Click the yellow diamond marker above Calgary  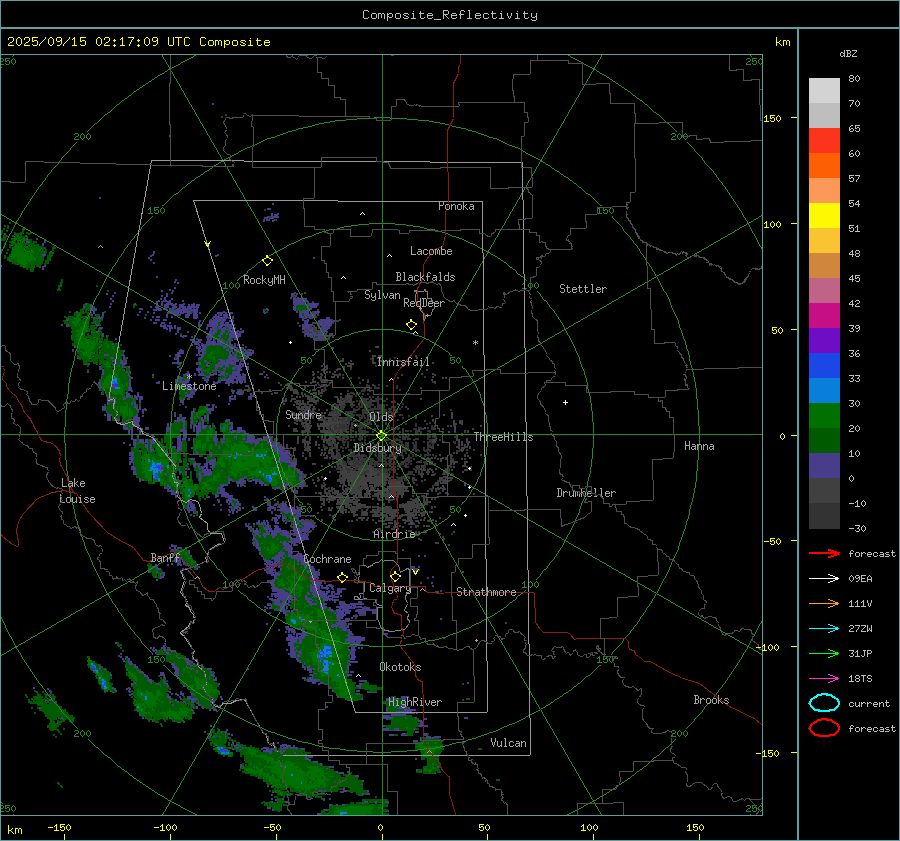tap(395, 576)
